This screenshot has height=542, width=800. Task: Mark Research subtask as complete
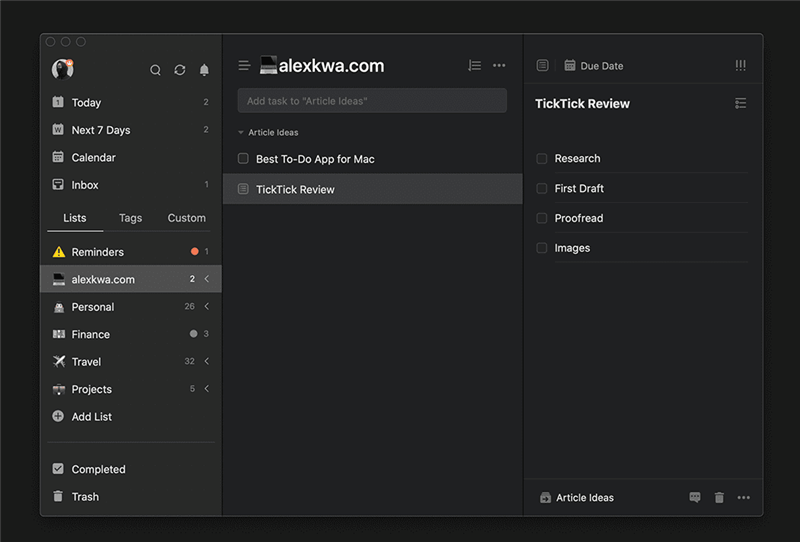[x=542, y=158]
